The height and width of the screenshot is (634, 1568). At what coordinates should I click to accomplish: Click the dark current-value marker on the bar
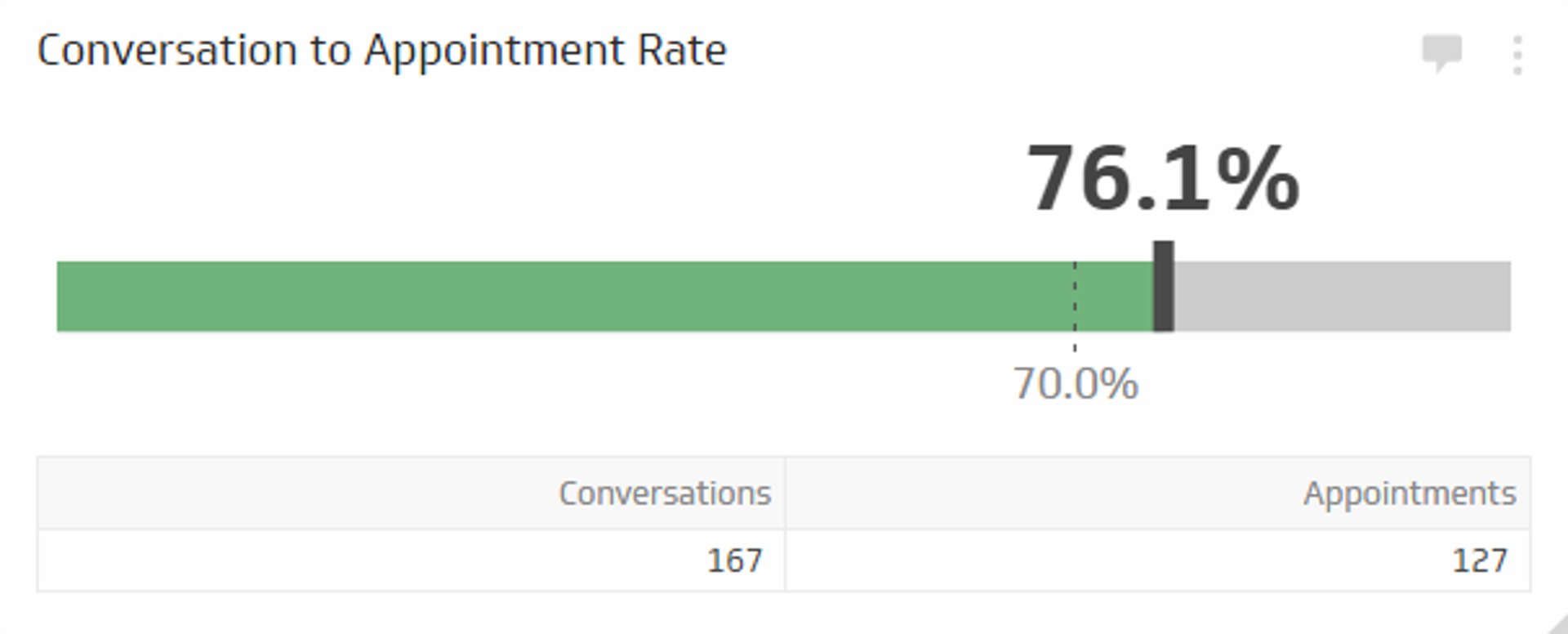click(x=1163, y=286)
